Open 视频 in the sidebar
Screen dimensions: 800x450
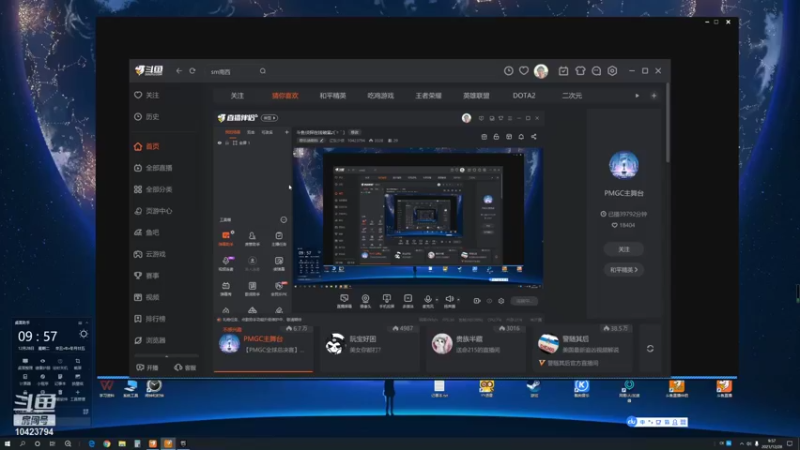tap(147, 297)
